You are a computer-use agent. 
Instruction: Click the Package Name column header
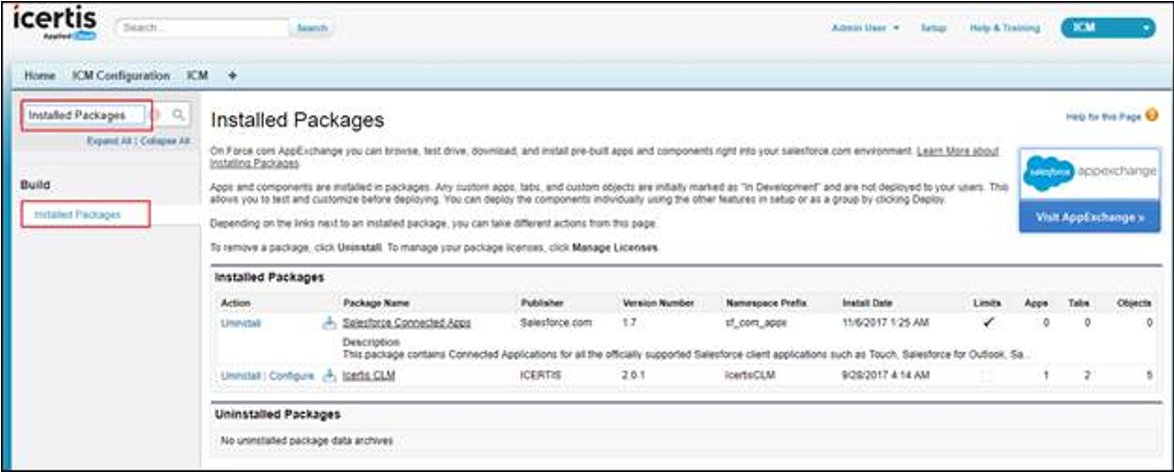376,303
